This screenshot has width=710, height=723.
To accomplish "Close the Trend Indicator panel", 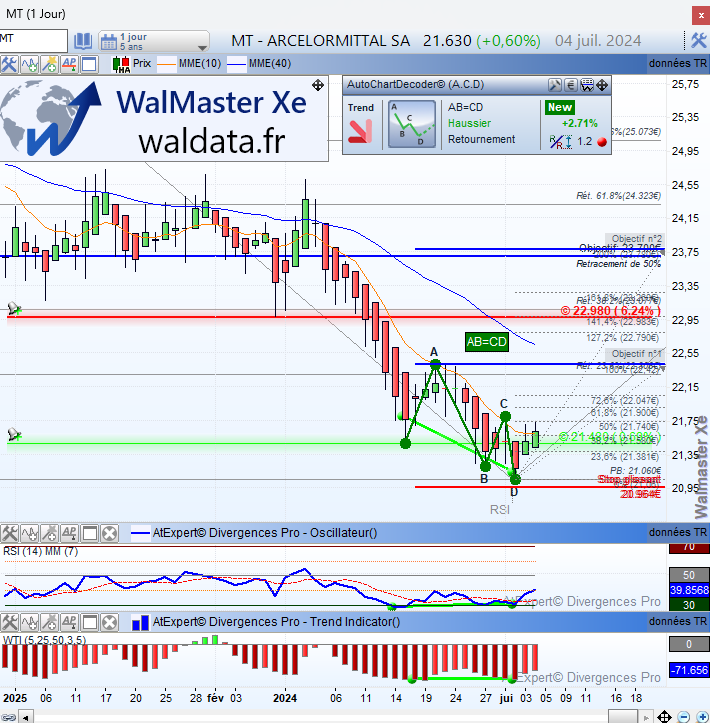I will click(x=110, y=622).
